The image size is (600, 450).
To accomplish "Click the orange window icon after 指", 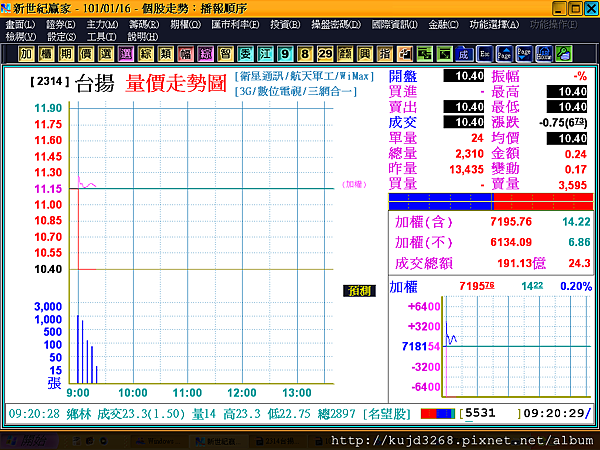I will click(404, 54).
